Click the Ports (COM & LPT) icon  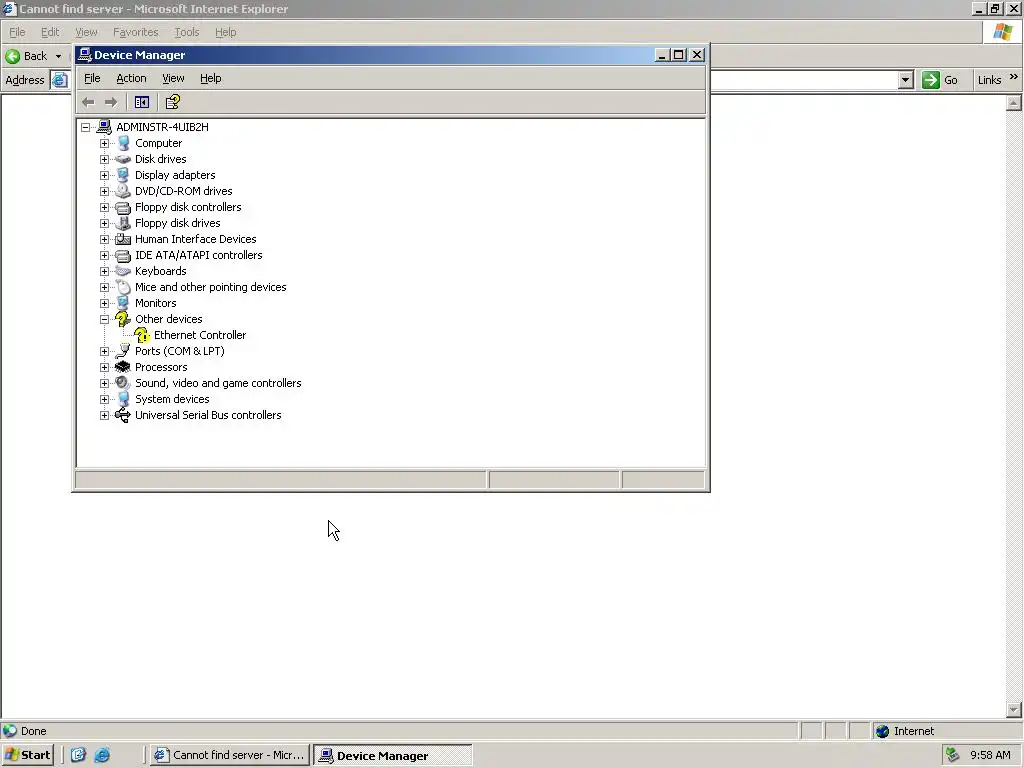tap(123, 351)
